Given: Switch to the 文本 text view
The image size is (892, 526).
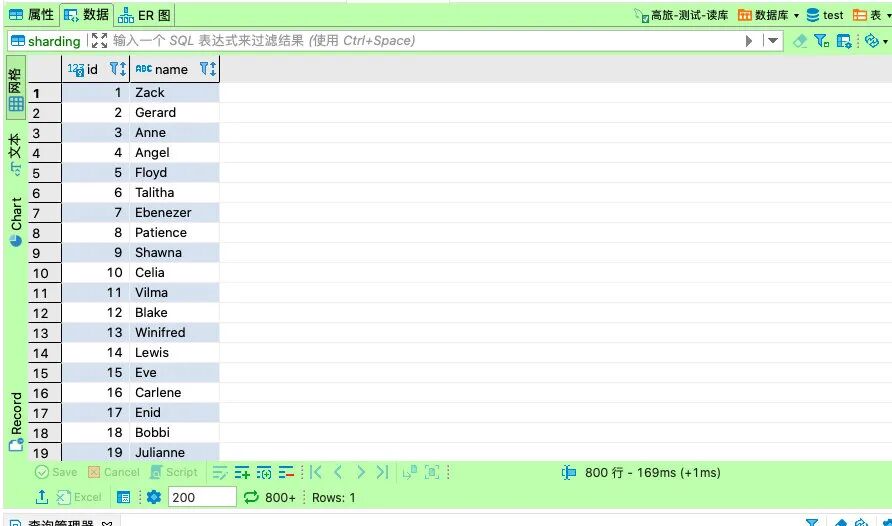Looking at the screenshot, I should click(16, 153).
